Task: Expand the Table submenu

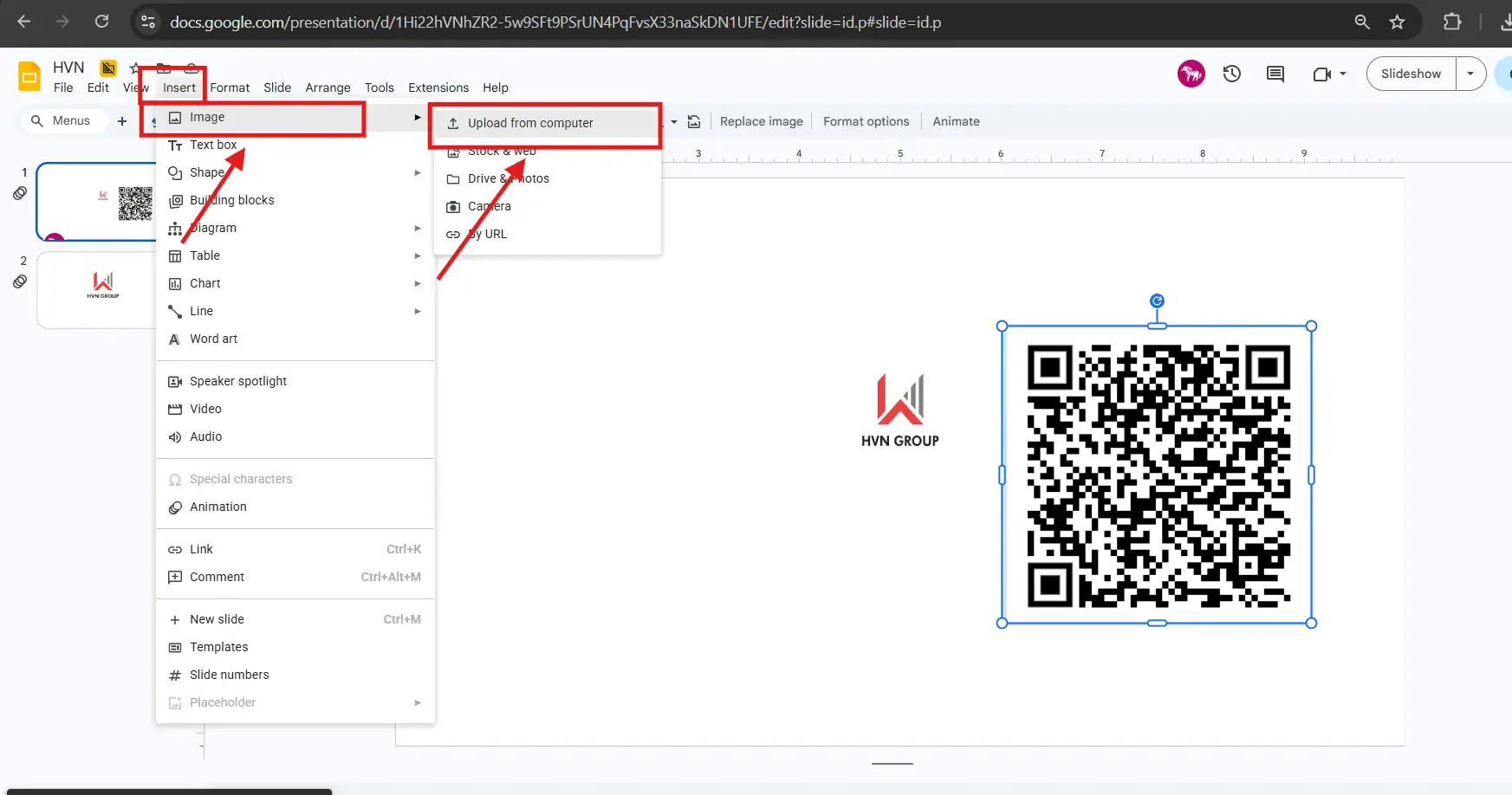Action: tap(295, 255)
